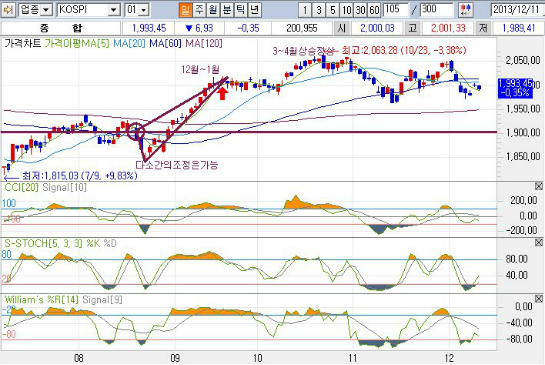Click the 고 high price label

click(x=413, y=28)
